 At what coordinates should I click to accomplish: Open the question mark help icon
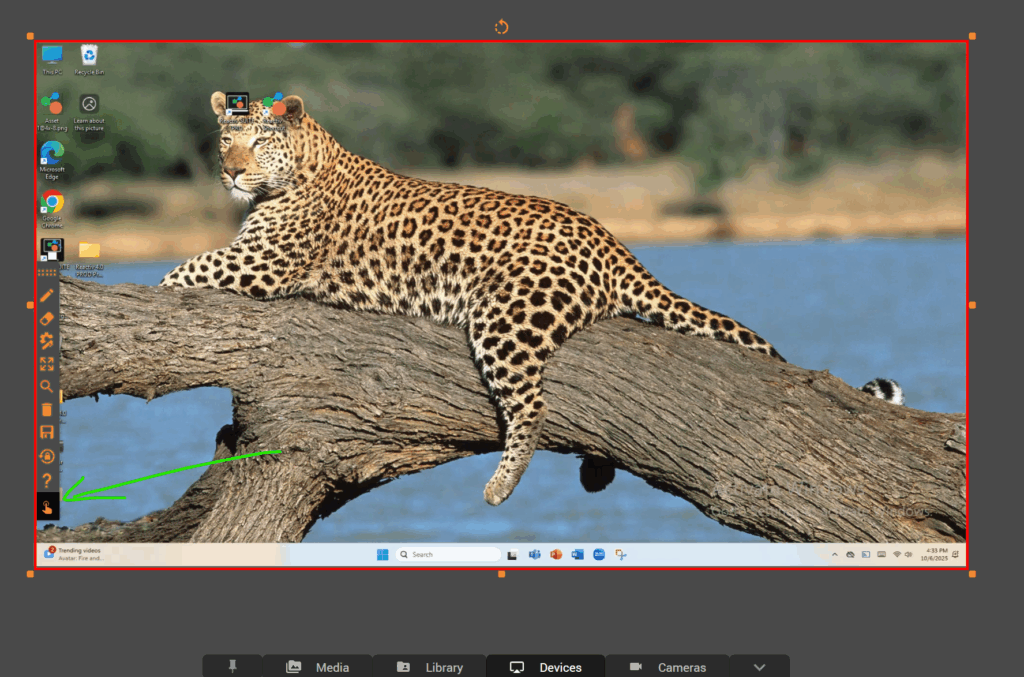click(47, 481)
